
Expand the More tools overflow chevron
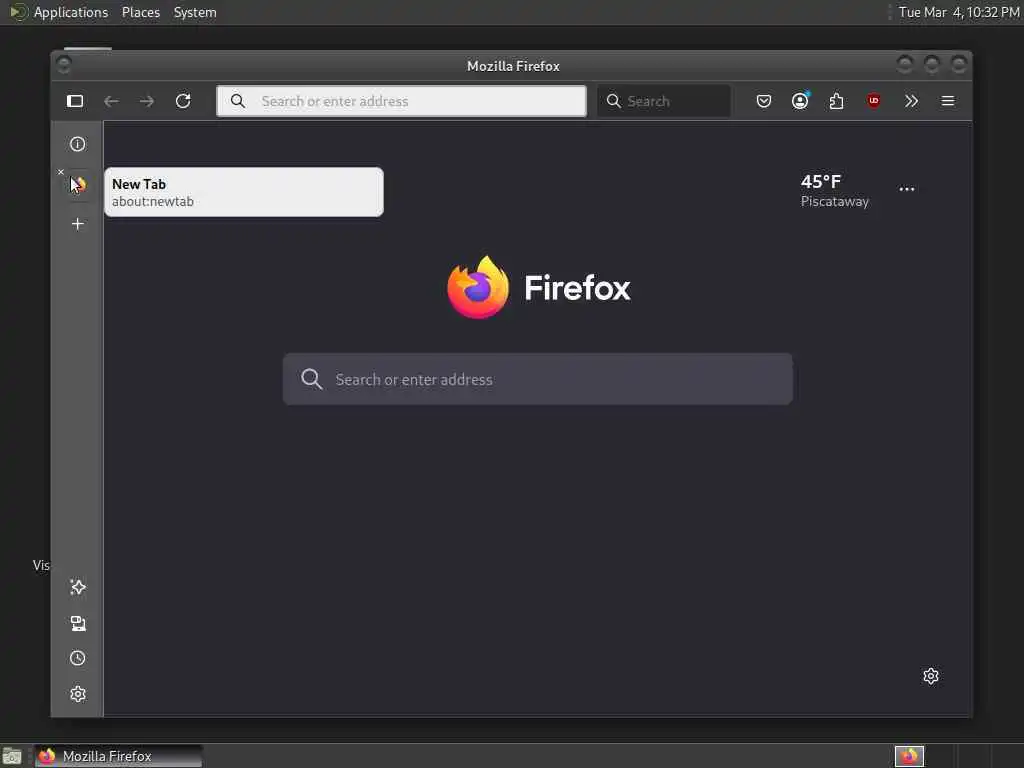[911, 101]
